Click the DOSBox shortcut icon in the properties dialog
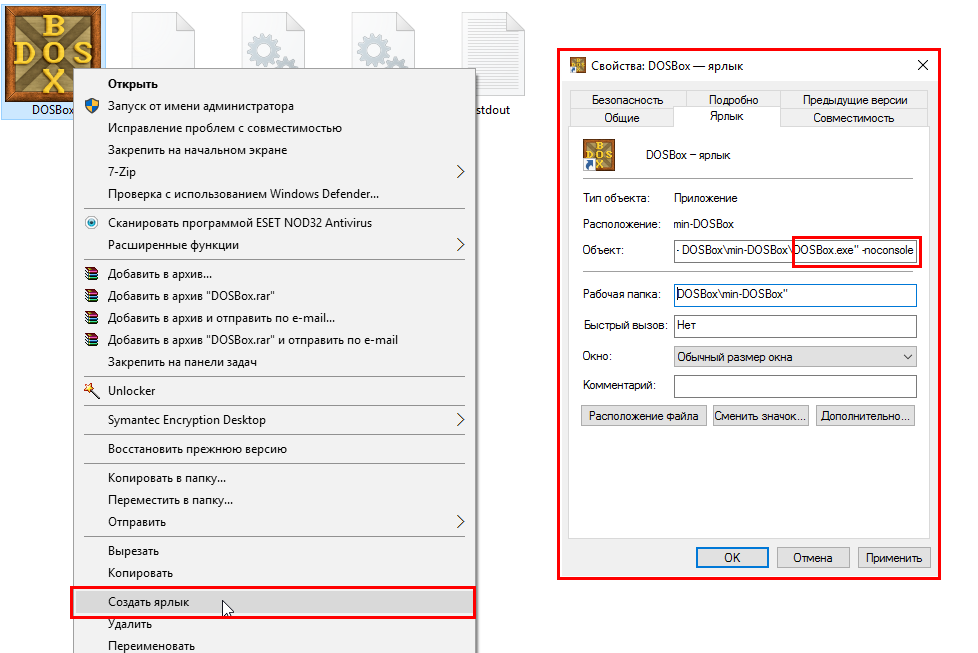The height and width of the screenshot is (653, 978). [x=599, y=155]
